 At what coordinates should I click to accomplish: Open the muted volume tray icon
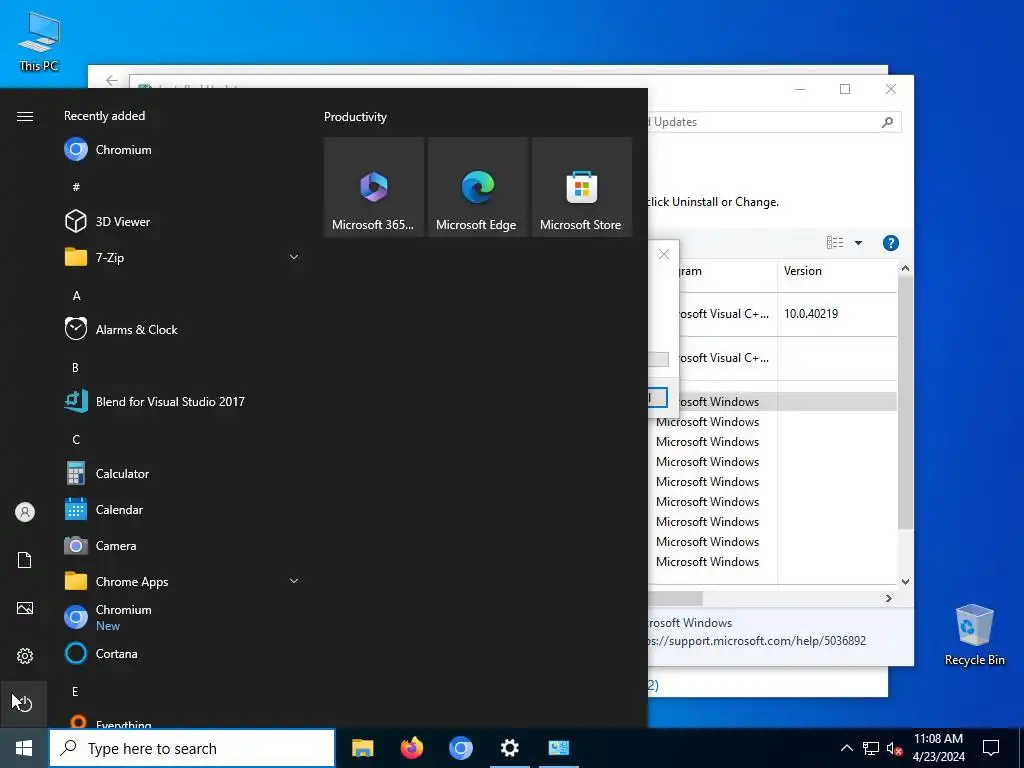pos(894,748)
